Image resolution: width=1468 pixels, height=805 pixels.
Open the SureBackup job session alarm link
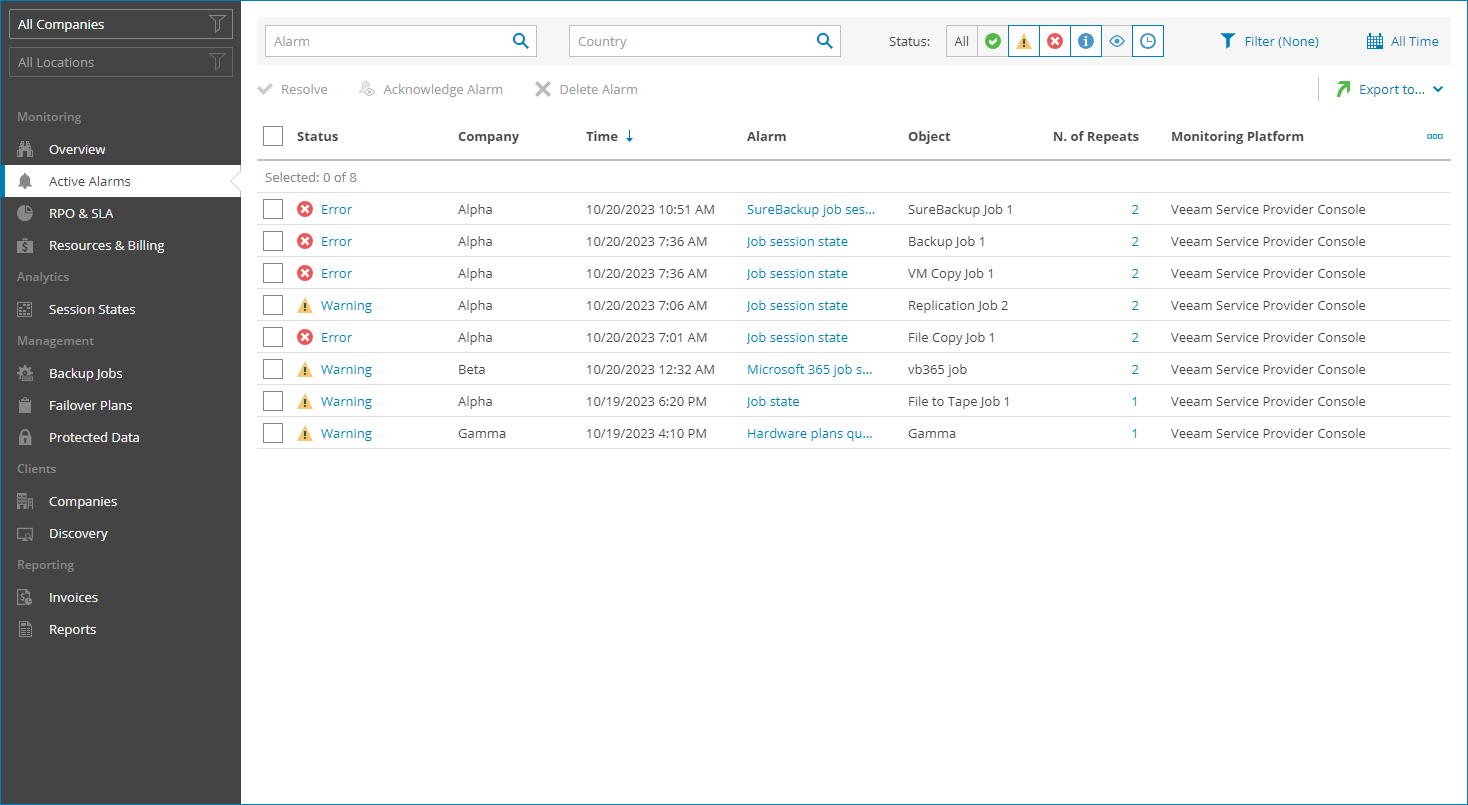(811, 209)
